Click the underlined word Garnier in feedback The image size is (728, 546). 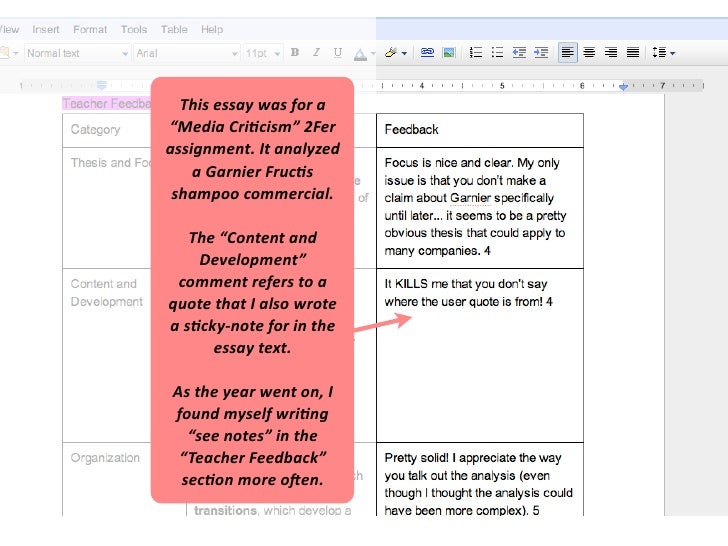point(470,198)
